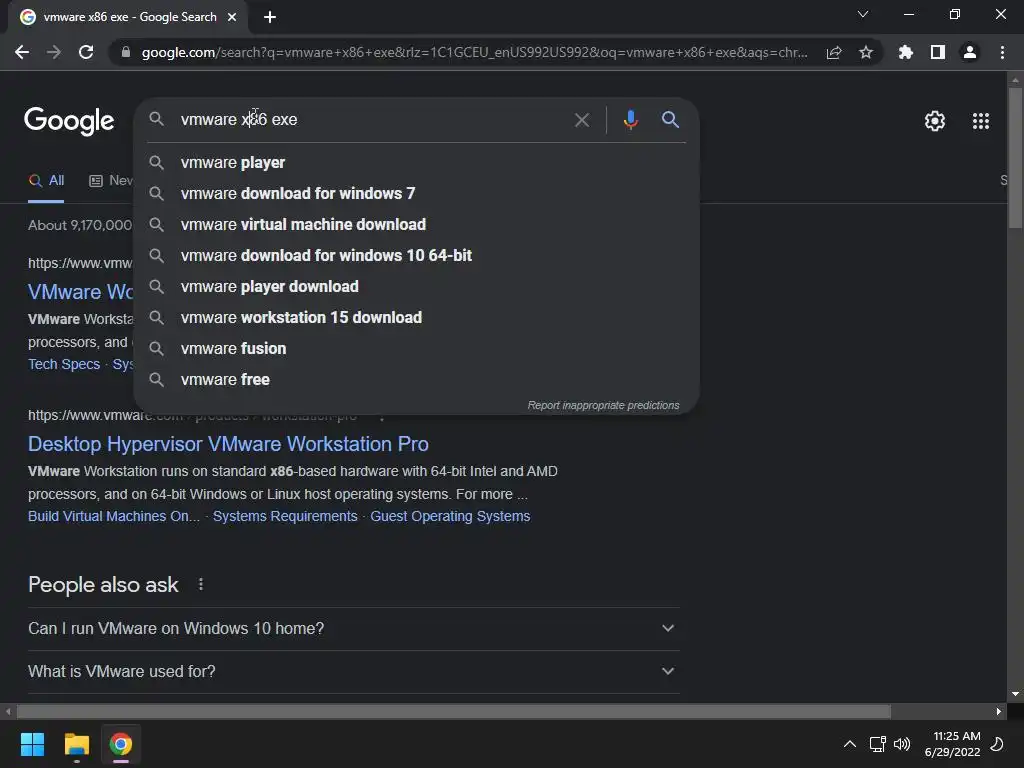The height and width of the screenshot is (768, 1024).
Task: Open network status tray icon
Action: pyautogui.click(x=877, y=744)
